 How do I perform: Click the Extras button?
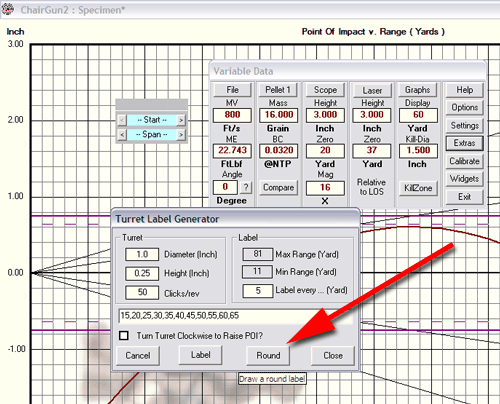[465, 143]
